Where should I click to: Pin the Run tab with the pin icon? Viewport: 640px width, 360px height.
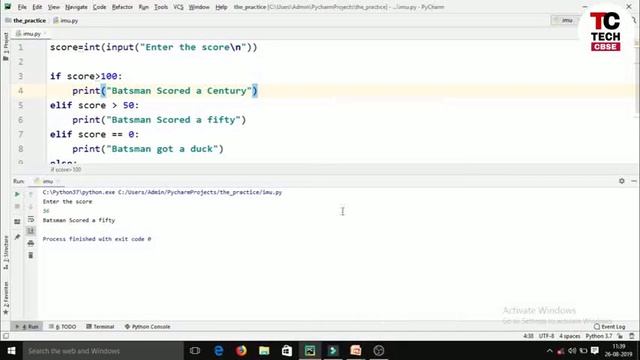coord(17,237)
